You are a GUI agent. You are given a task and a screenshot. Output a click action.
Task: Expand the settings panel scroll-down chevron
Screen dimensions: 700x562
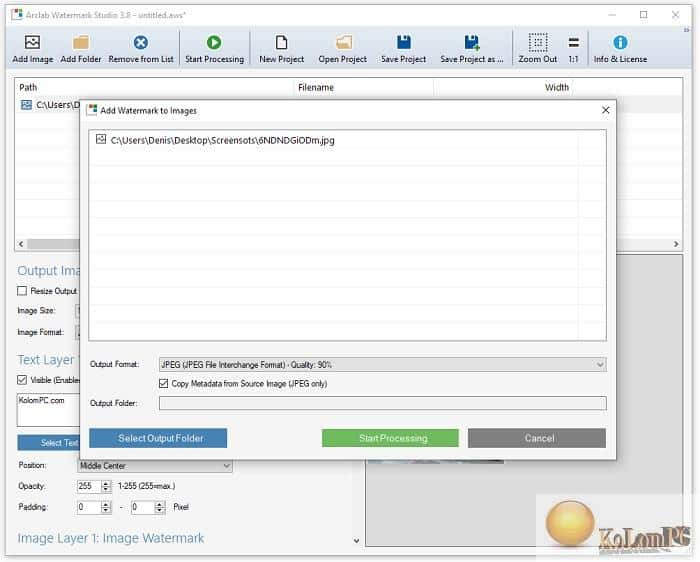point(356,541)
